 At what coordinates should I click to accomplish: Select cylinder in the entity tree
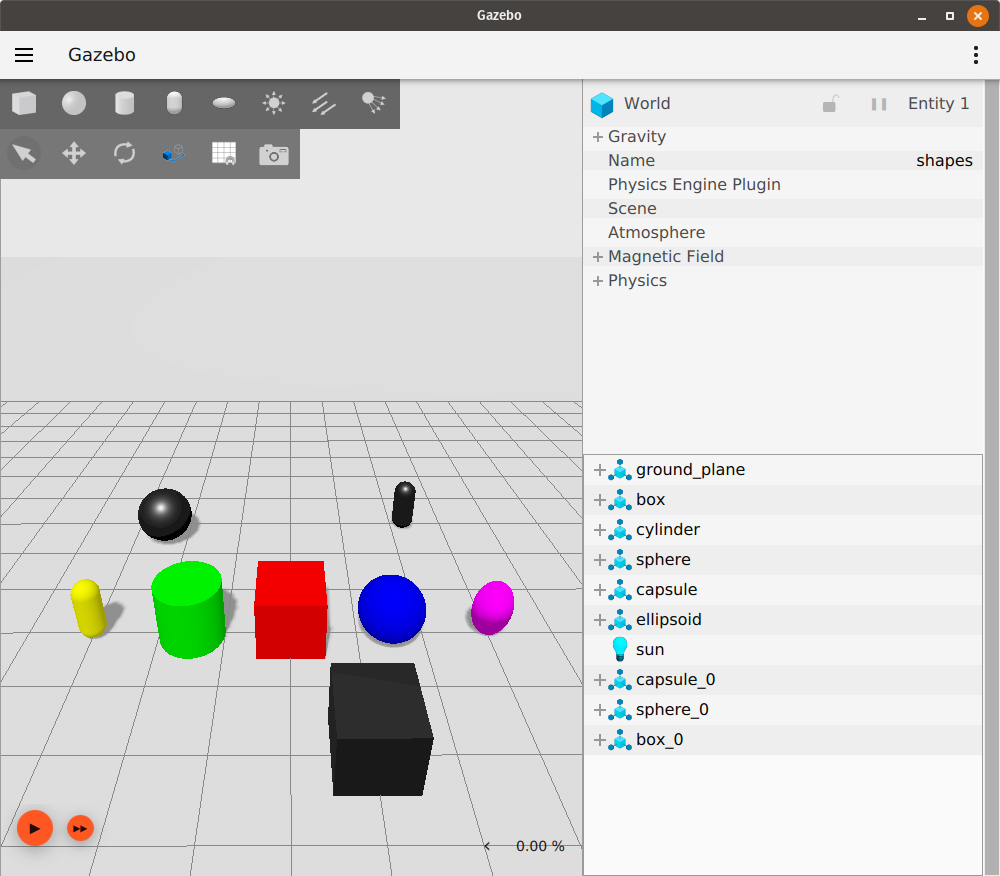[783, 530]
